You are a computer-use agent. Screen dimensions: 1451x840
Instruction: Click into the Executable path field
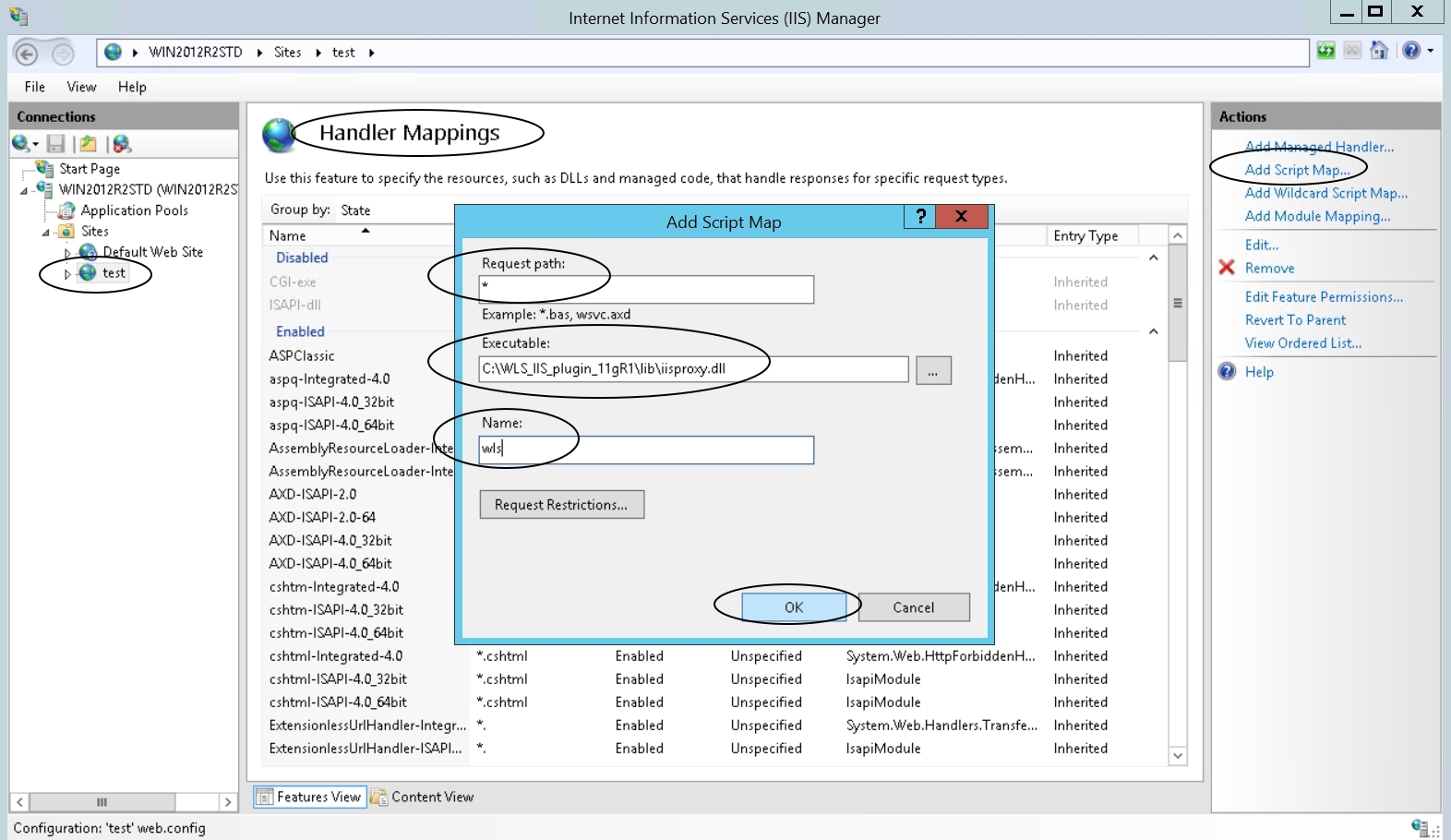(x=693, y=369)
